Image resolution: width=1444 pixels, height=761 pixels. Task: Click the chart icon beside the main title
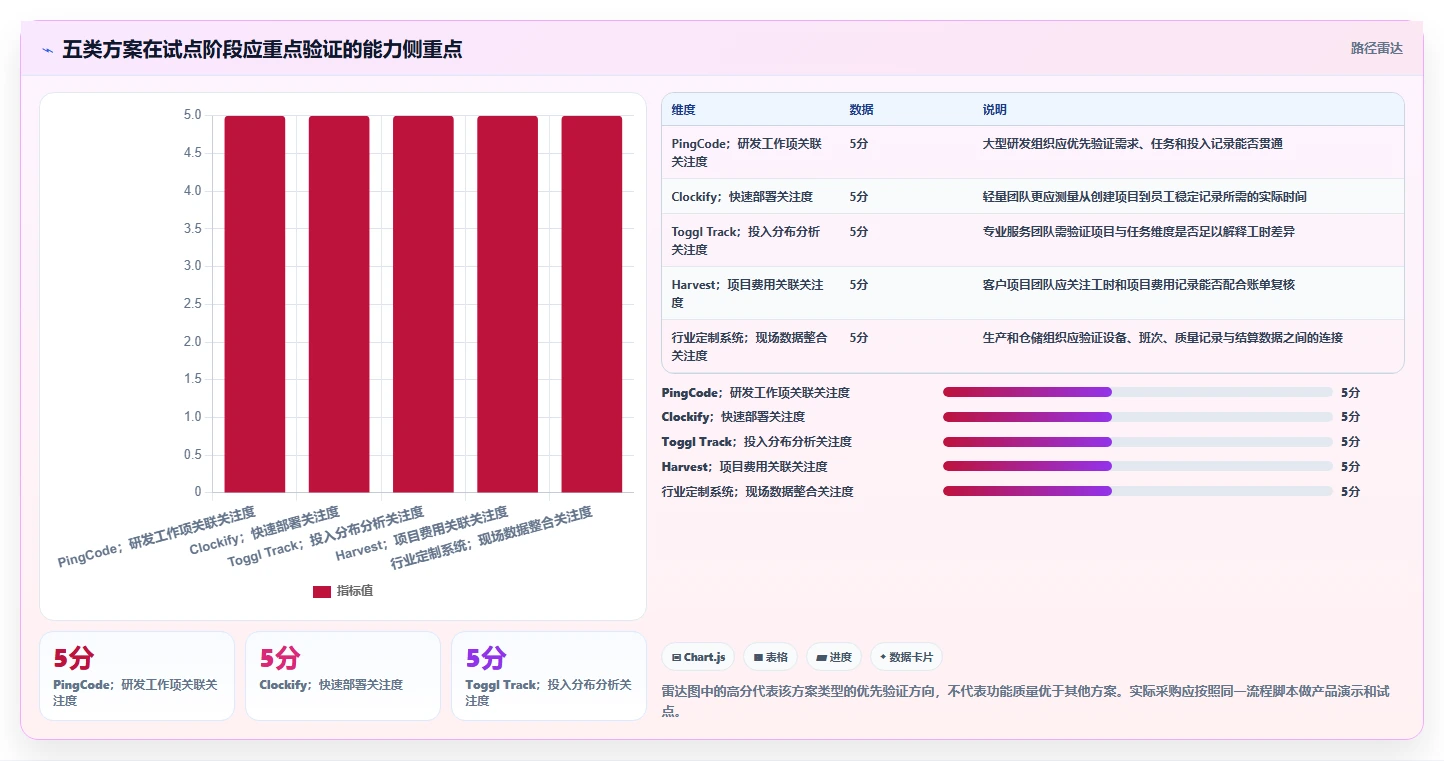point(47,50)
